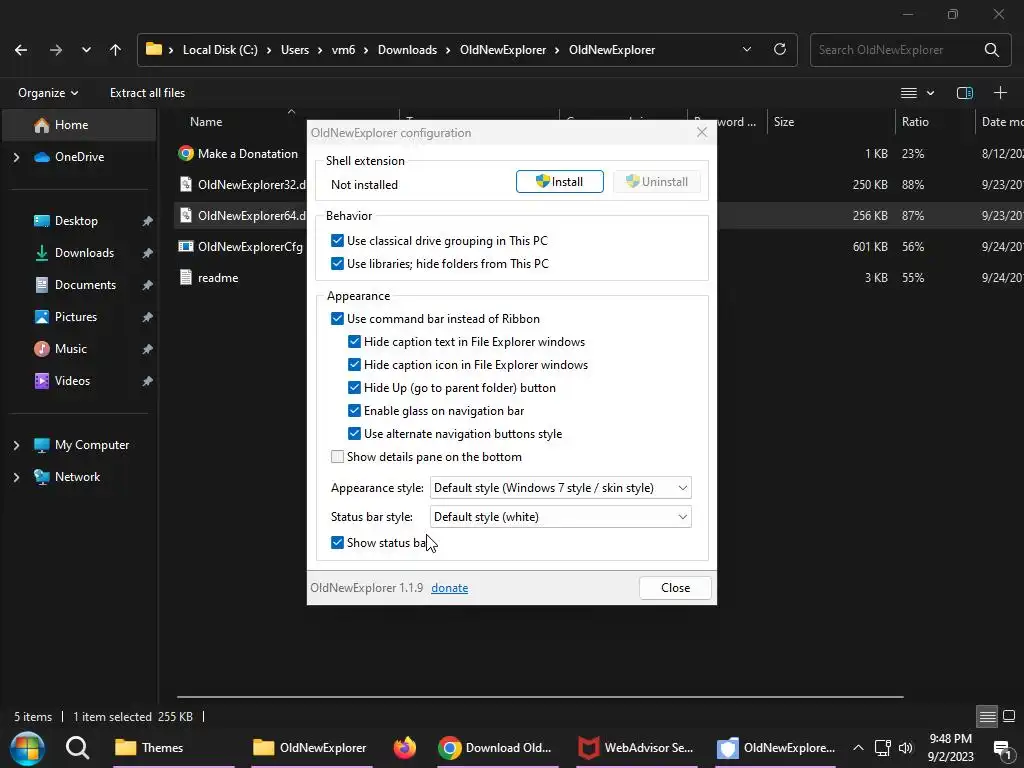This screenshot has width=1024, height=768.
Task: Select My Computer in the sidebar
Action: 91,445
